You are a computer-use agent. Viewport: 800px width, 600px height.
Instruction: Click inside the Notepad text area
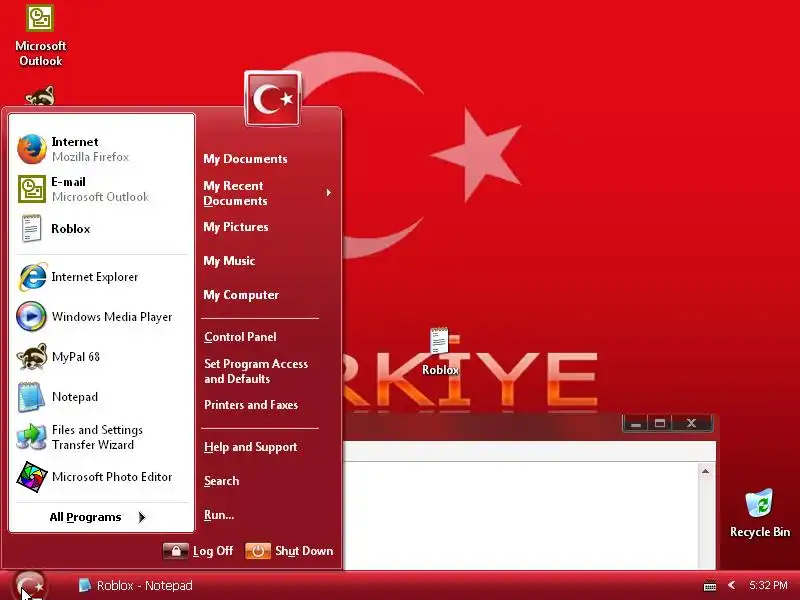point(520,515)
